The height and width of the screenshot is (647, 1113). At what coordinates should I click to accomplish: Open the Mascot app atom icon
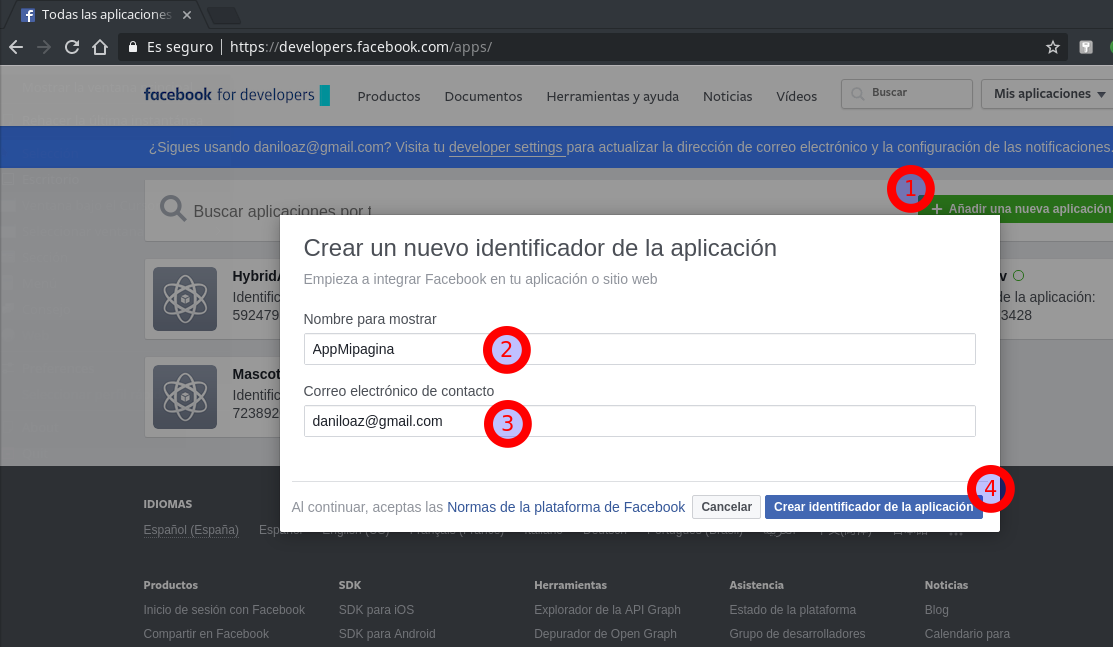coord(185,397)
